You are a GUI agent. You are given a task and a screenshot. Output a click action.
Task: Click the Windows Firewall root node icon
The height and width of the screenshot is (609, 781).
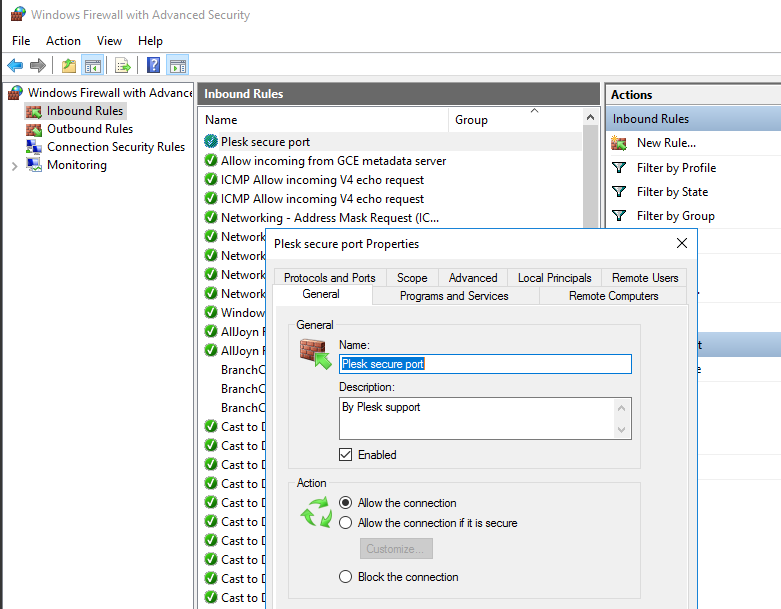(x=16, y=93)
